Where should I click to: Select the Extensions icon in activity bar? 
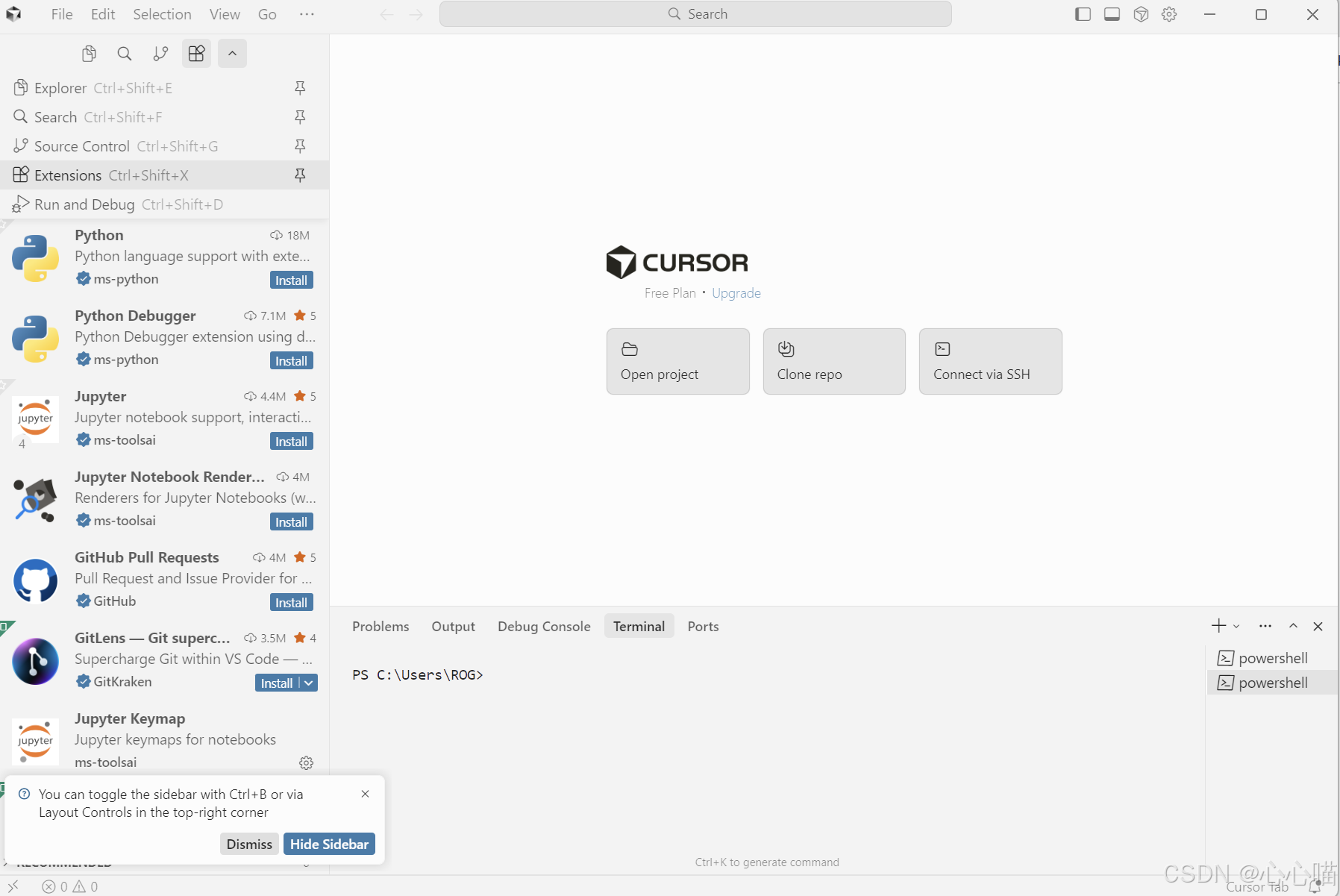tap(196, 54)
